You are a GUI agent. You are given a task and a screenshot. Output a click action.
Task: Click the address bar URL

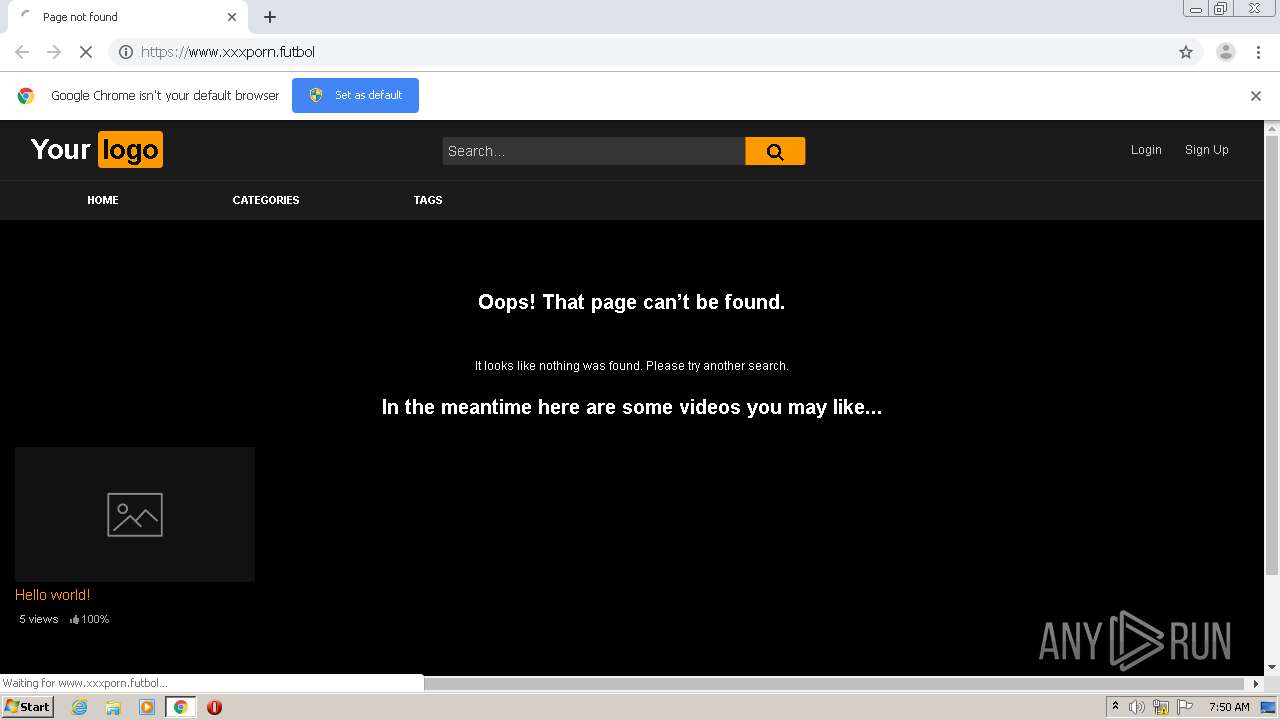[228, 52]
